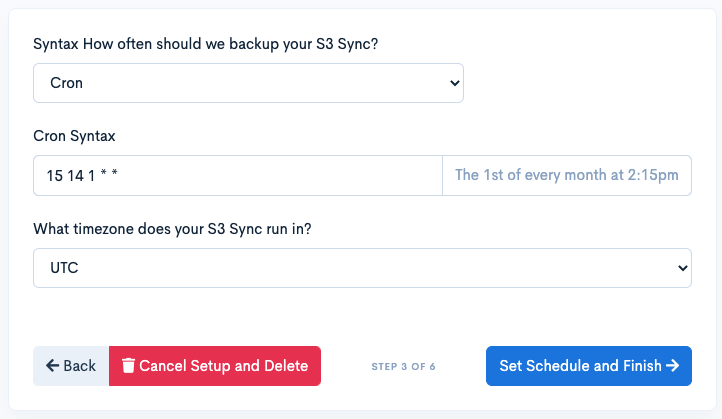Click the STEP 3 OF 6 indicator

(x=403, y=367)
